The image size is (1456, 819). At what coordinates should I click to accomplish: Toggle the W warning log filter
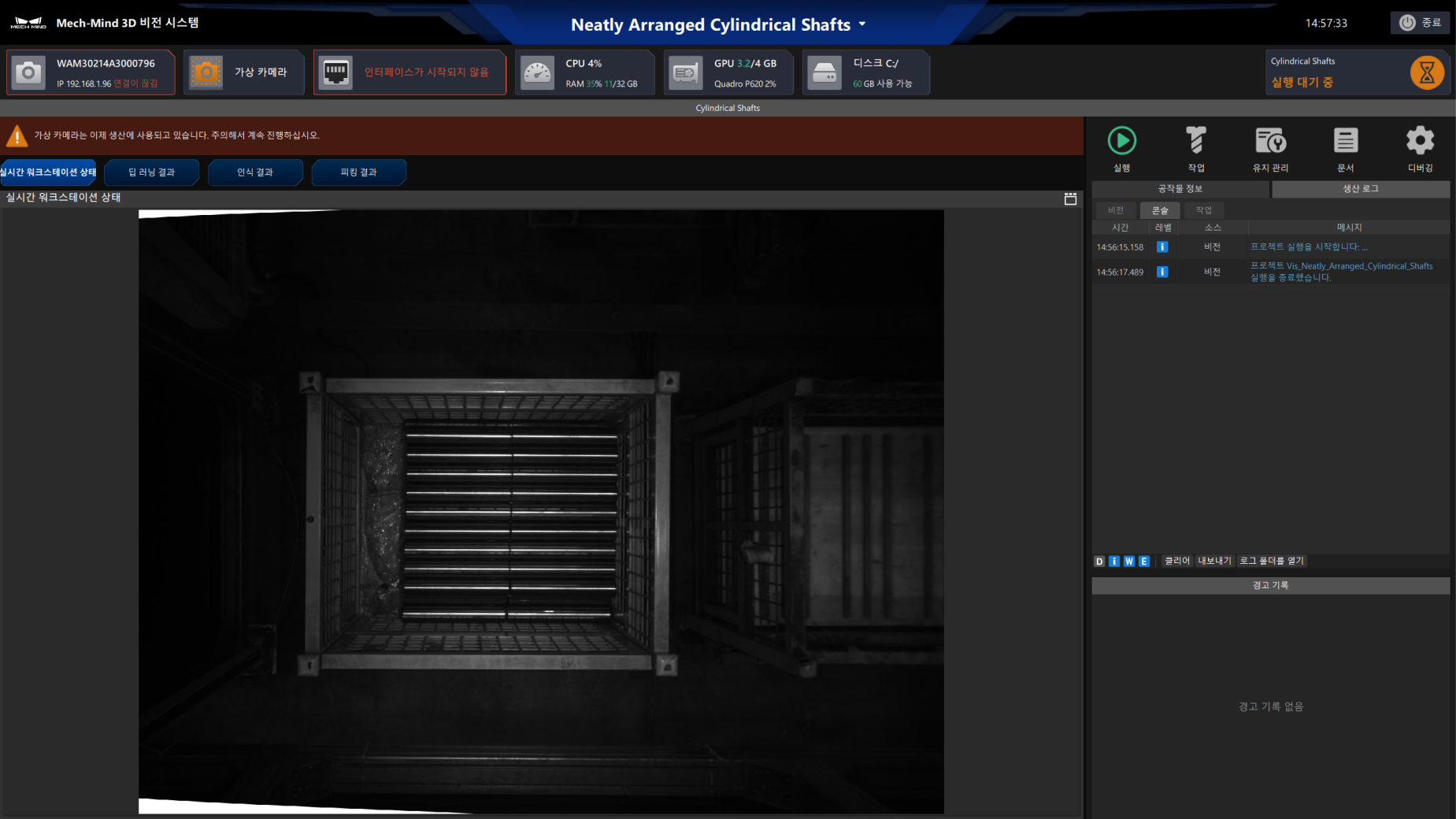1129,561
